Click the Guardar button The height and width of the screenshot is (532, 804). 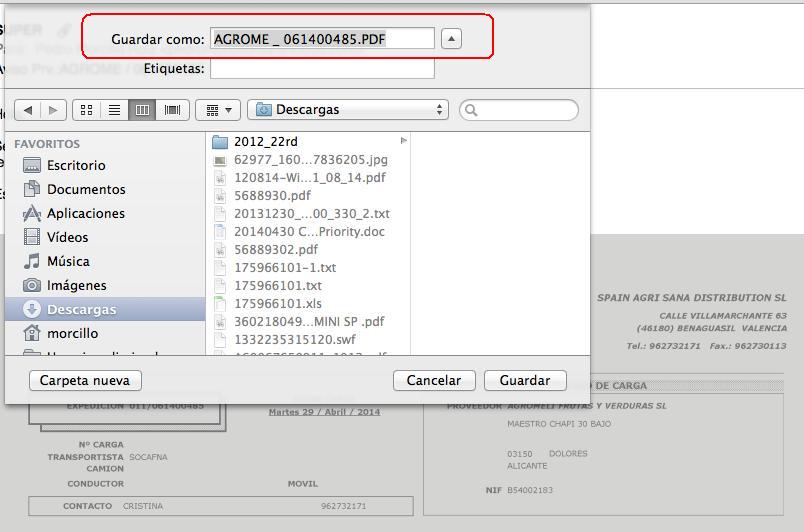pos(525,380)
